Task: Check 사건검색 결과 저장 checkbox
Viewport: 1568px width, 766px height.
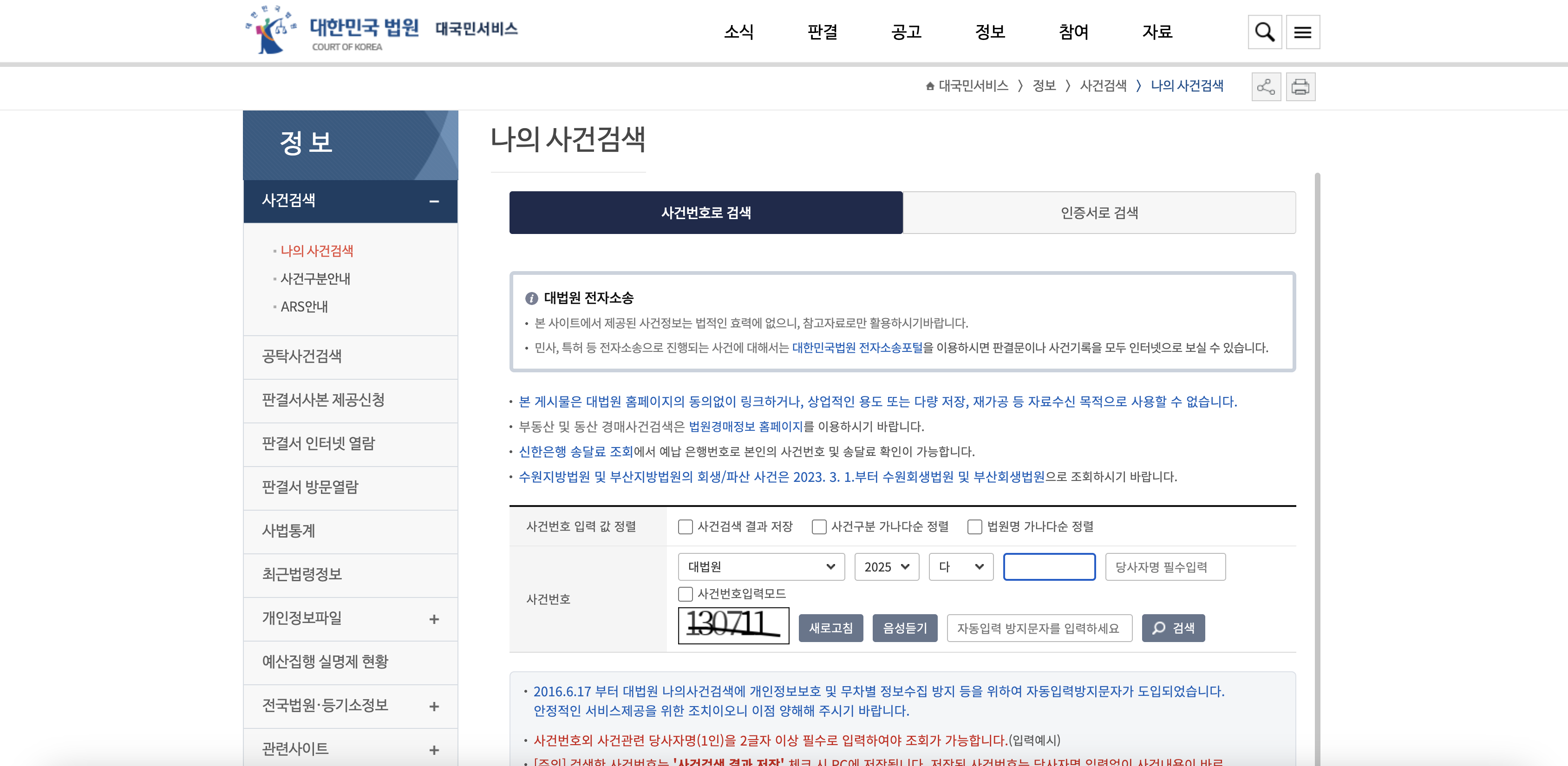Action: 686,526
